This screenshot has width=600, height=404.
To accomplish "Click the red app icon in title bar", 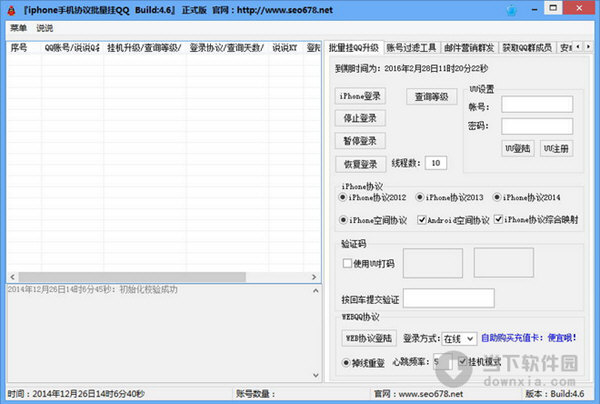I will [11, 10].
